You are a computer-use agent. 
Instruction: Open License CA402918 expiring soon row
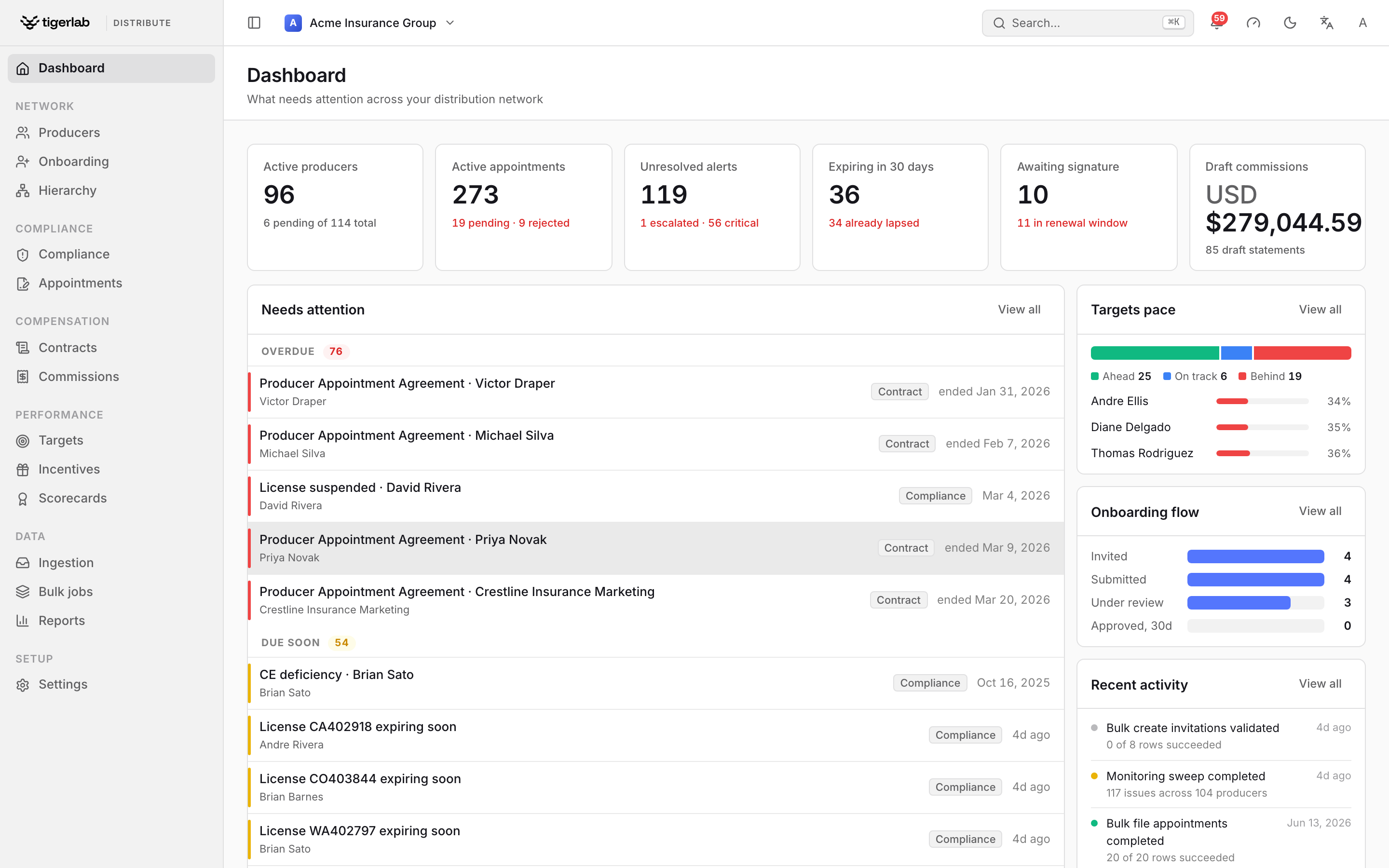(655, 735)
